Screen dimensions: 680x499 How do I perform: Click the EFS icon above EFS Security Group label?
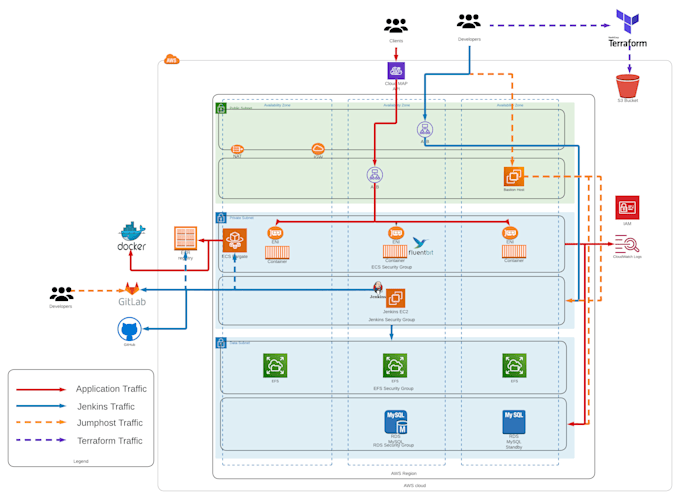coord(395,365)
